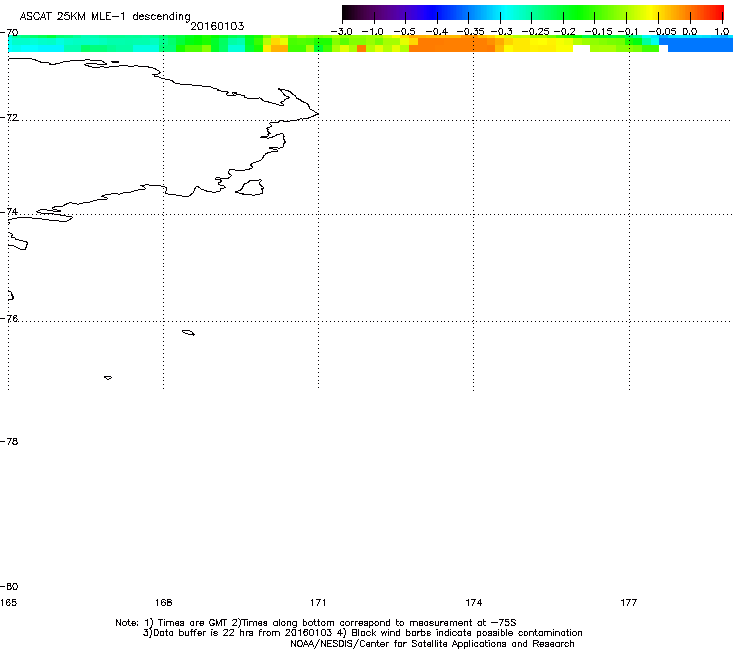Image resolution: width=740 pixels, height=650 pixels.
Task: Click the 165 longitude label
Action: coord(8,602)
